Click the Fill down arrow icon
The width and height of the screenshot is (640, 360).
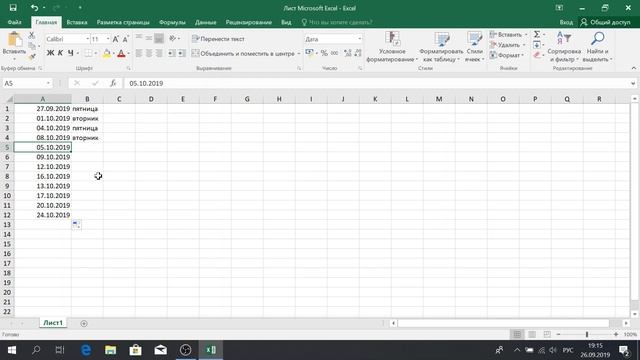click(537, 45)
